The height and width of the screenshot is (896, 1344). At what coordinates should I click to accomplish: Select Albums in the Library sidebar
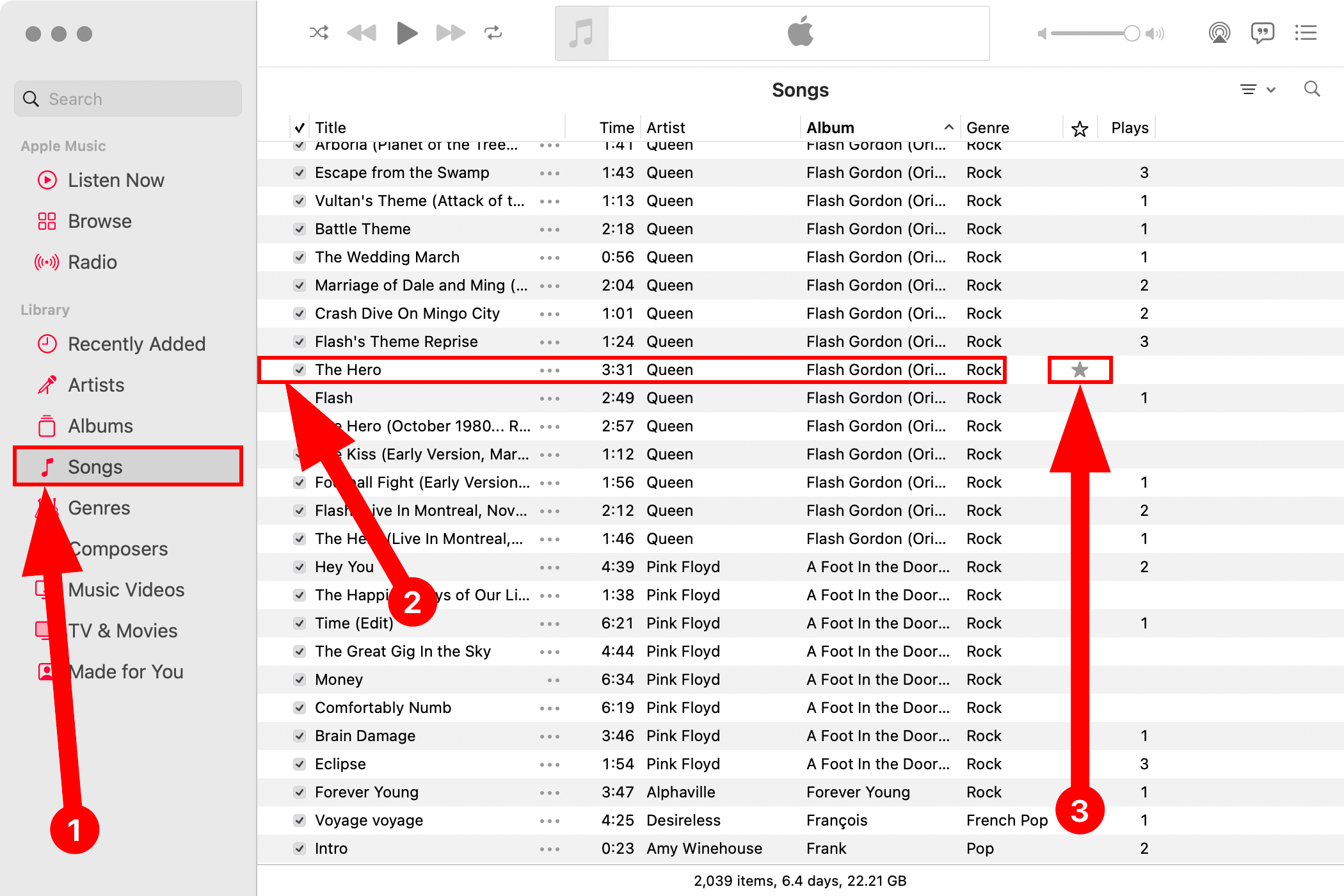(x=100, y=426)
